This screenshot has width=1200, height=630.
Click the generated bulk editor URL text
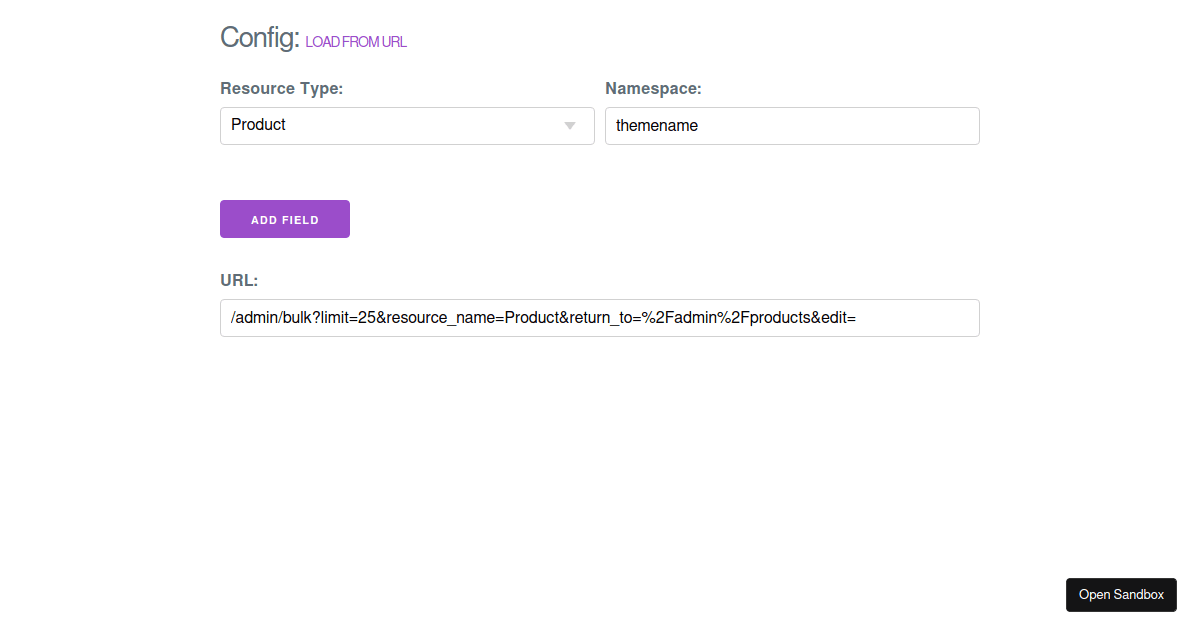tap(545, 317)
